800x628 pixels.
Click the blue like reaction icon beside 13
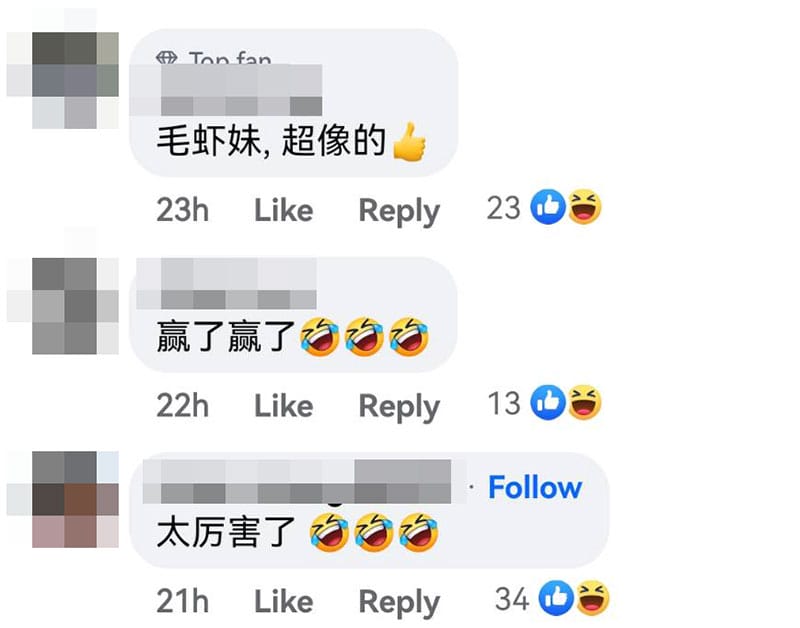pyautogui.click(x=548, y=403)
